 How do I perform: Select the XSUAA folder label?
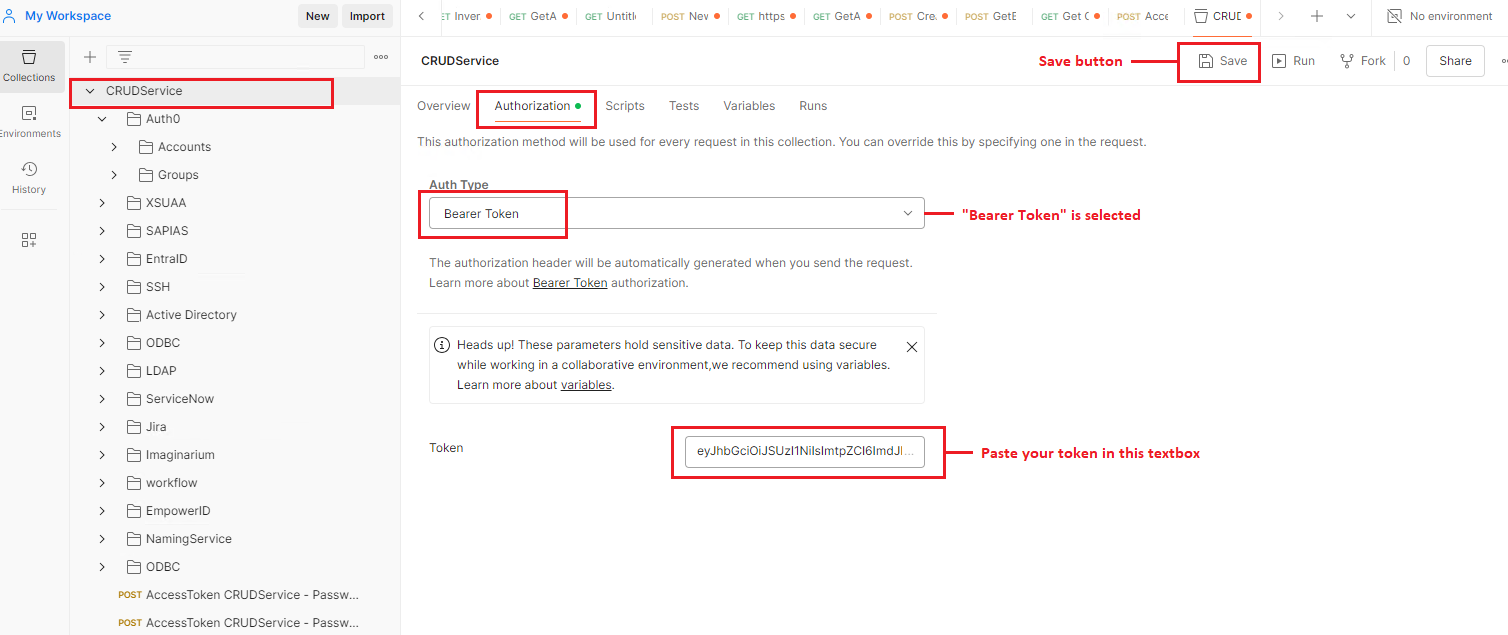coord(166,203)
